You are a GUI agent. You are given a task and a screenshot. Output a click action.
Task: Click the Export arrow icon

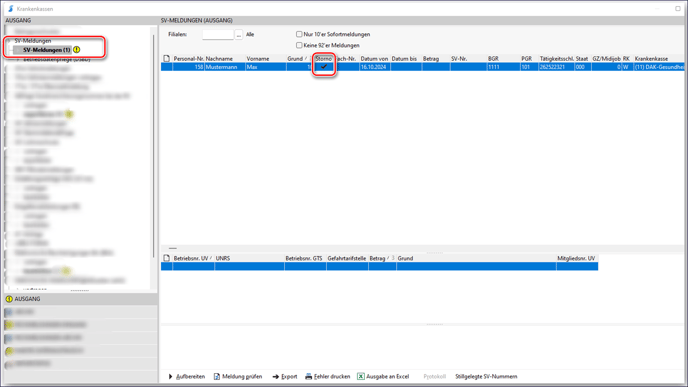pos(276,376)
